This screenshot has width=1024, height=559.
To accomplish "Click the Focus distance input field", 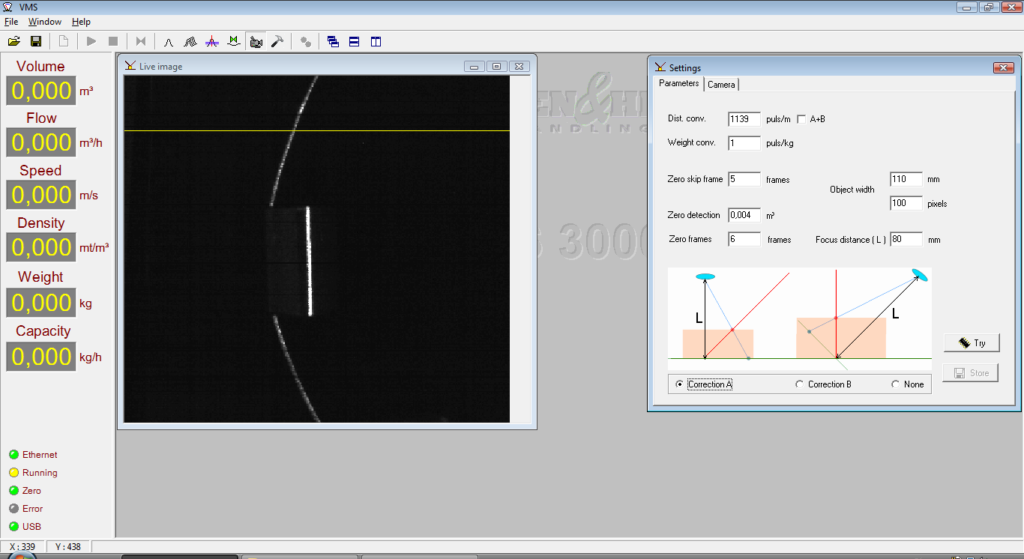I will click(905, 240).
